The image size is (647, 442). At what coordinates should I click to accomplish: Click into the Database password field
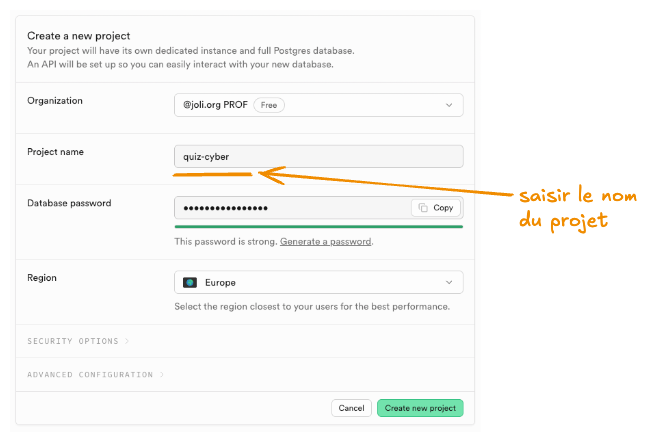tap(290, 208)
